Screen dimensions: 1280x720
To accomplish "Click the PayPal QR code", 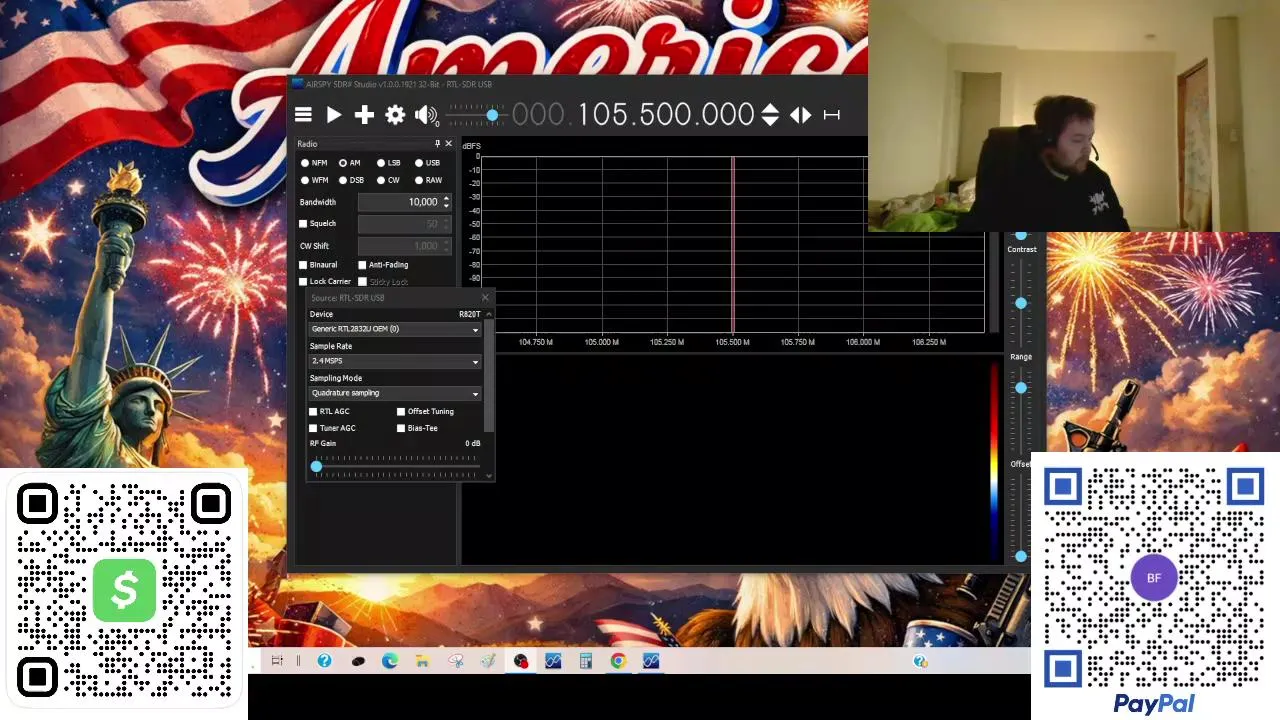I will (x=1154, y=578).
